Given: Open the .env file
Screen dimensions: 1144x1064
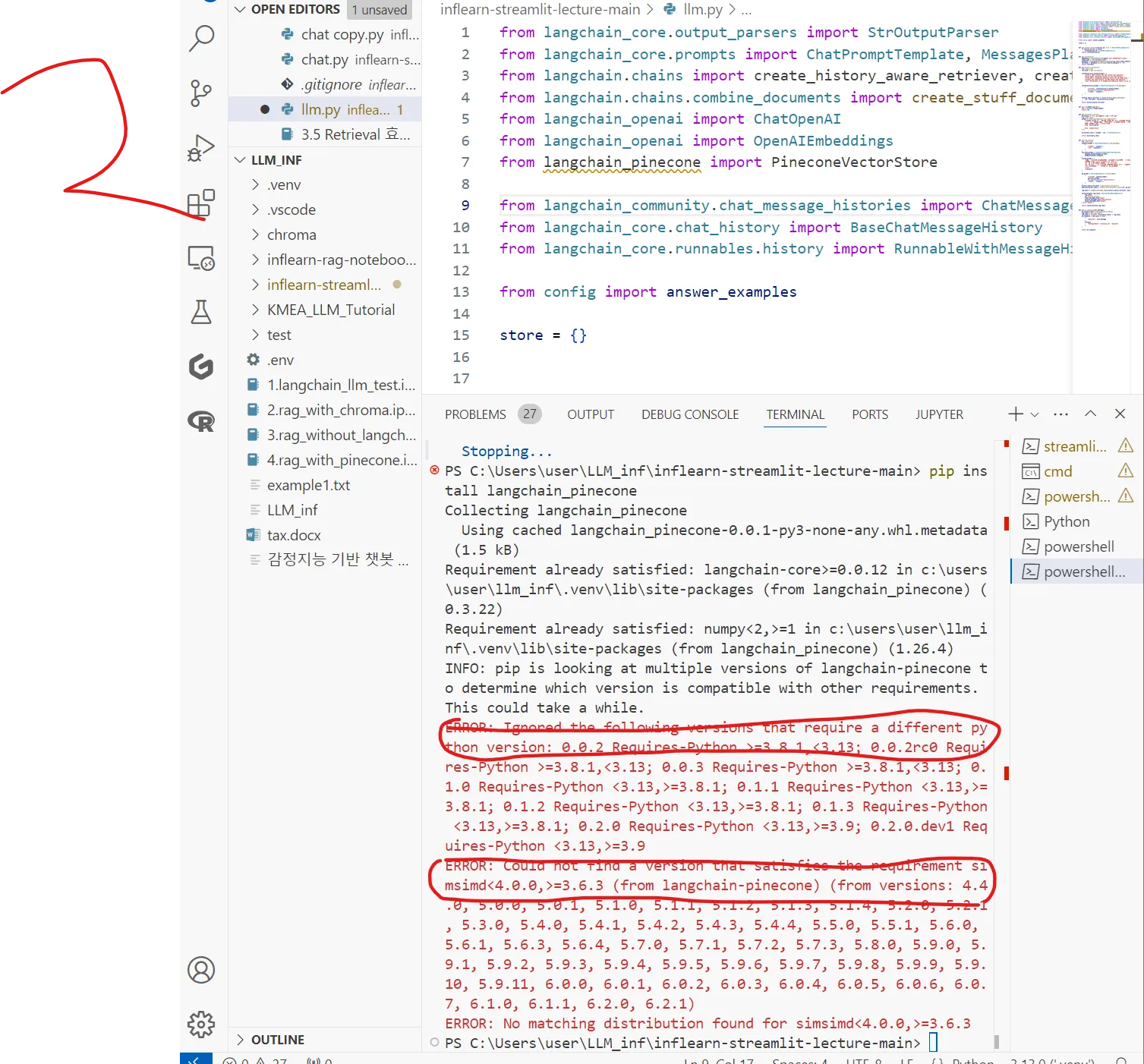Looking at the screenshot, I should 325,360.
